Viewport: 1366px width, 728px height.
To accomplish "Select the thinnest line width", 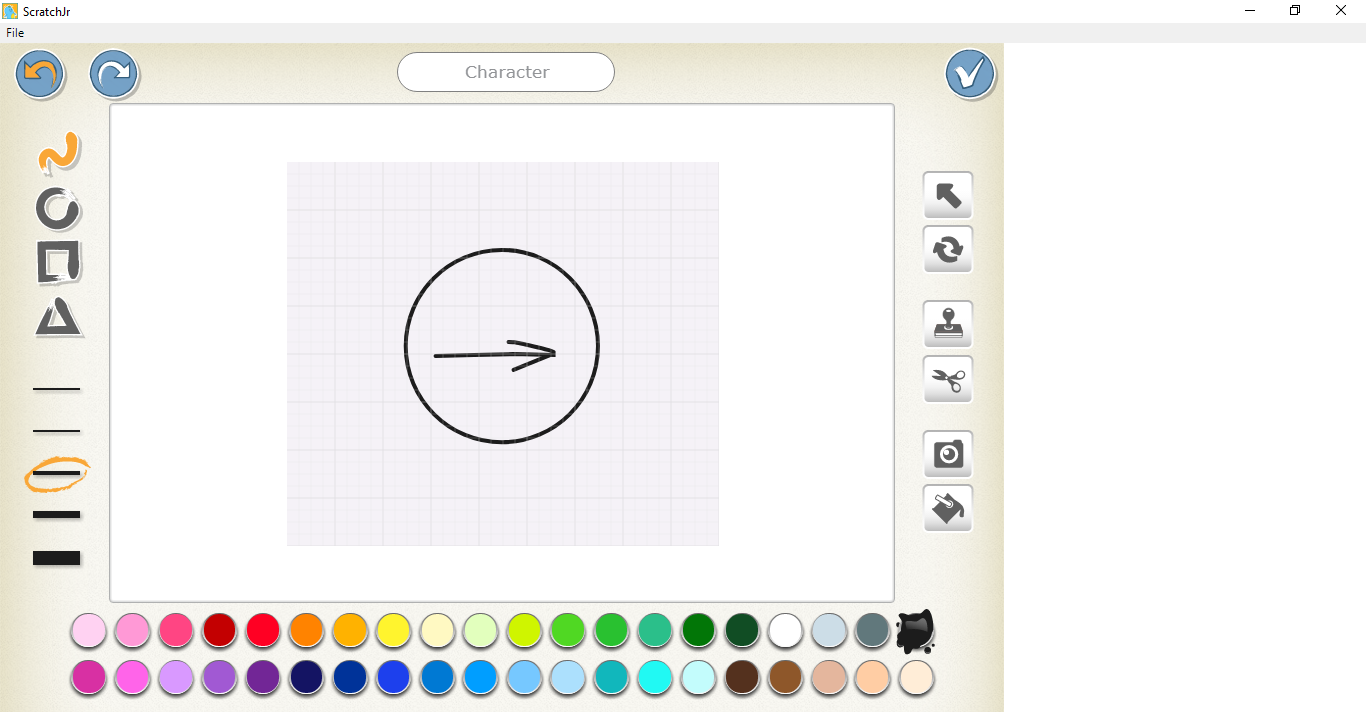I will [x=57, y=388].
